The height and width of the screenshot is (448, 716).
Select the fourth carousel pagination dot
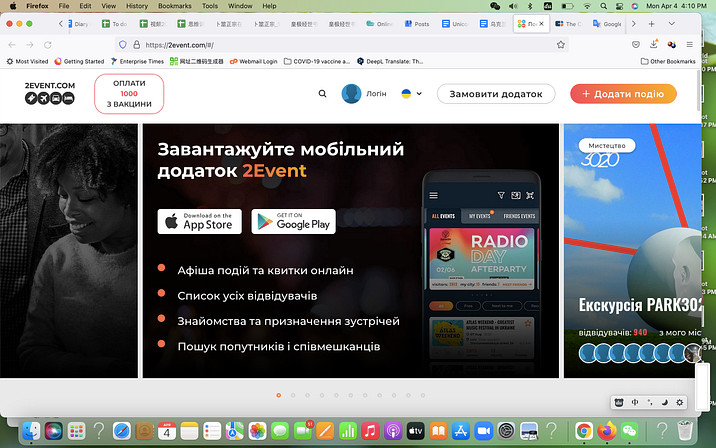click(322, 395)
